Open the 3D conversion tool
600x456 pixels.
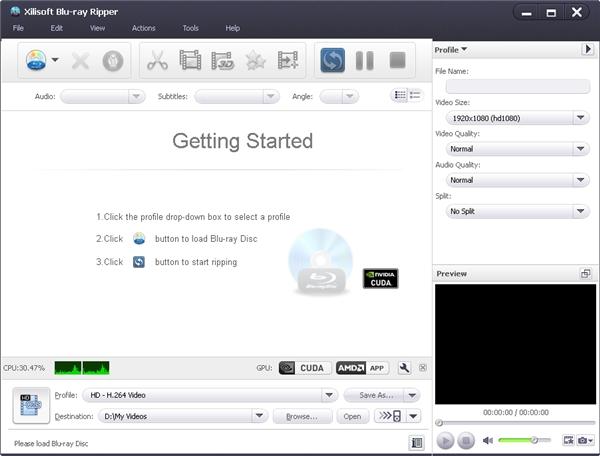coord(222,60)
